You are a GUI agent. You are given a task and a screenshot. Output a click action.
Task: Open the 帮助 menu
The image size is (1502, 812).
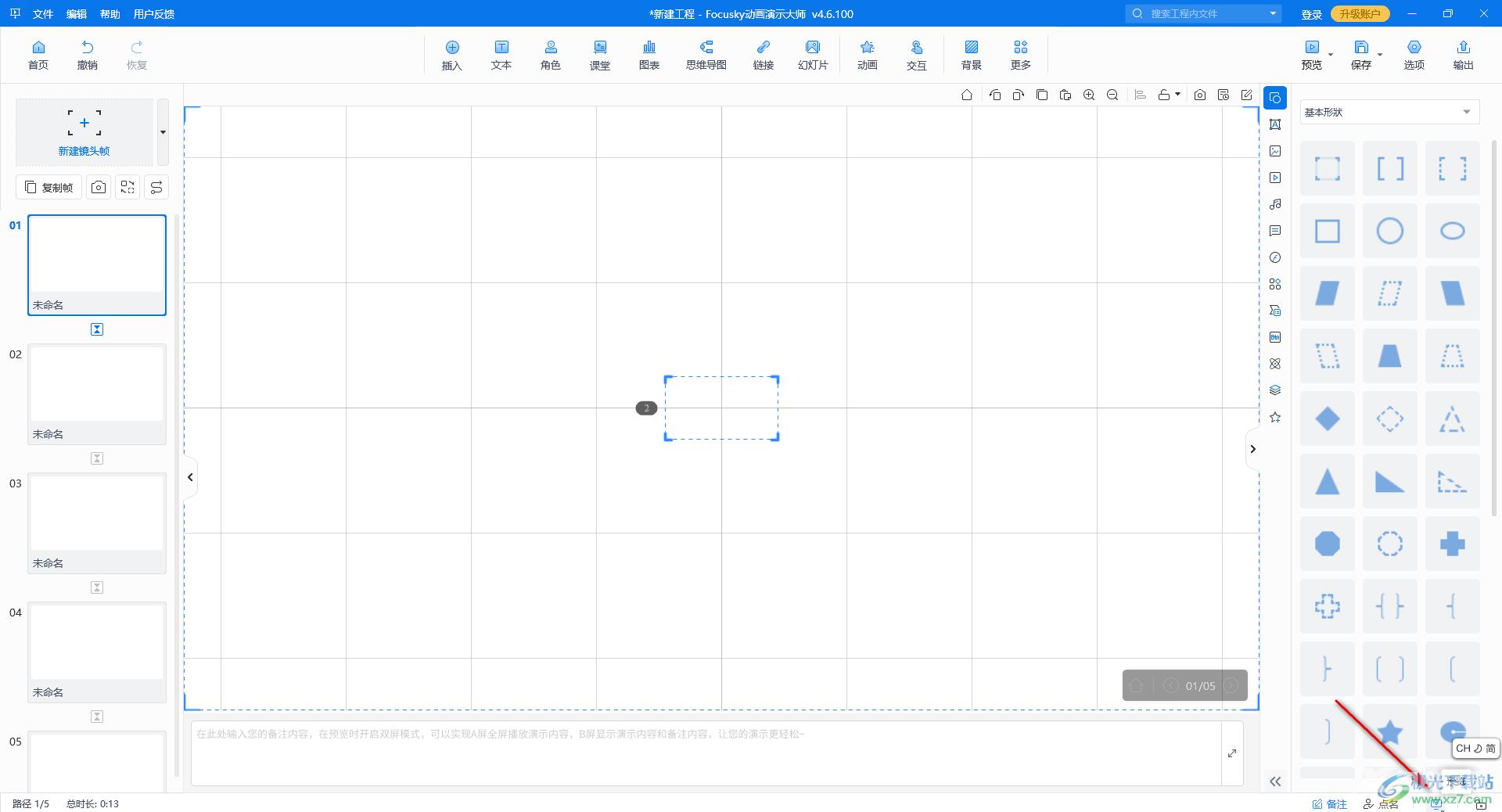(110, 14)
